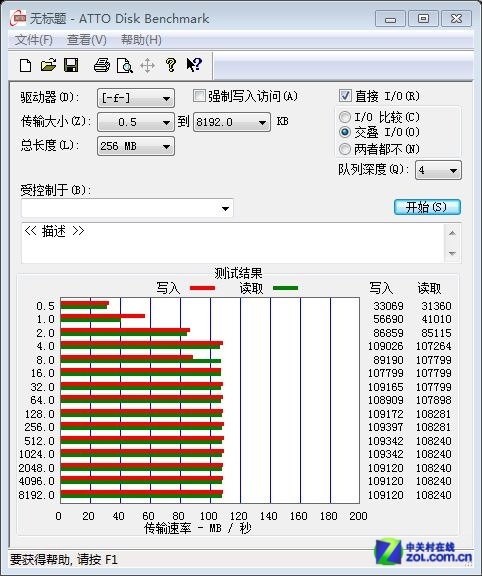Click write value 86859 in the 2.0 row
The width and height of the screenshot is (482, 576).
[x=388, y=333]
